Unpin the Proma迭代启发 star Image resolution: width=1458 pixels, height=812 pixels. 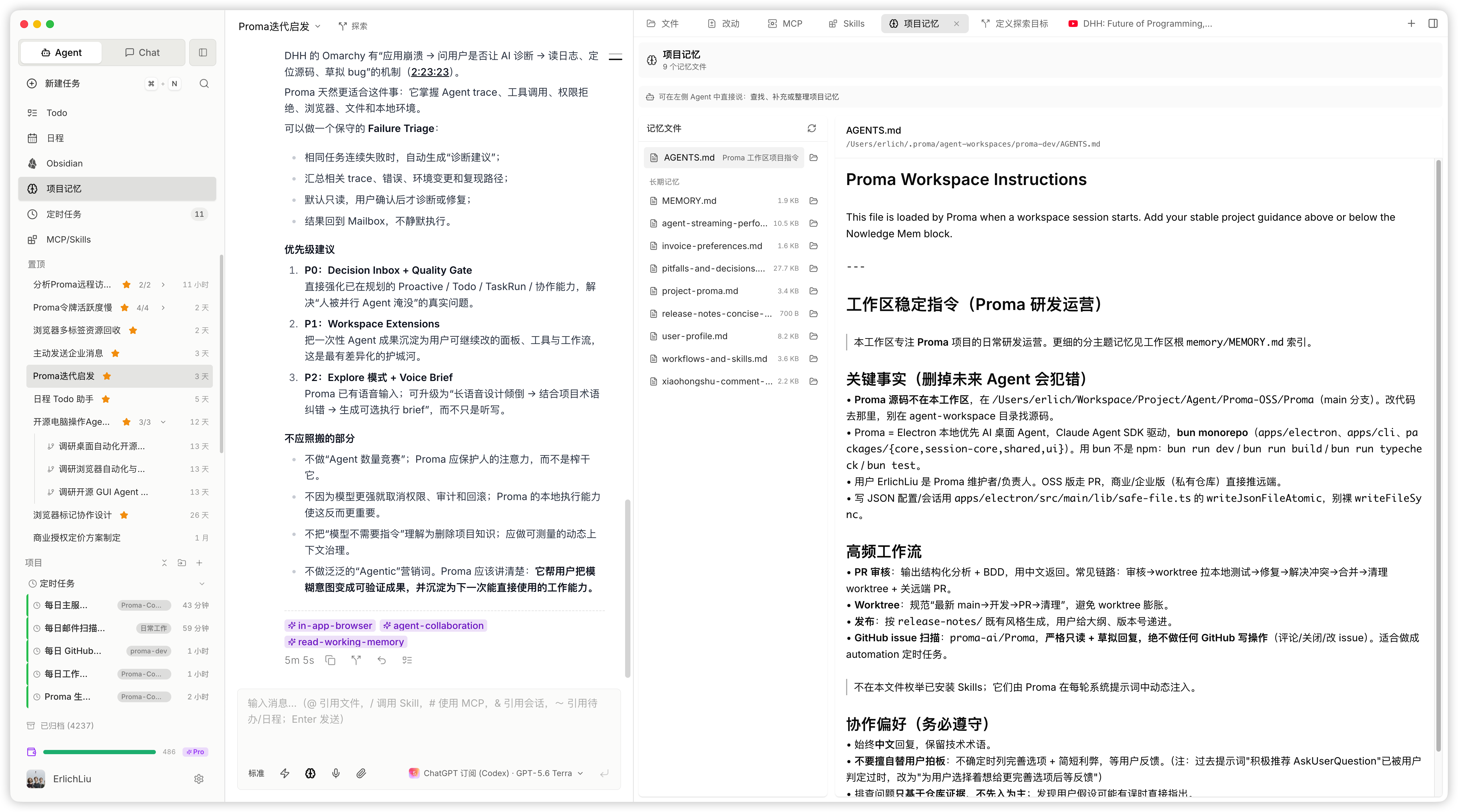[x=106, y=376]
